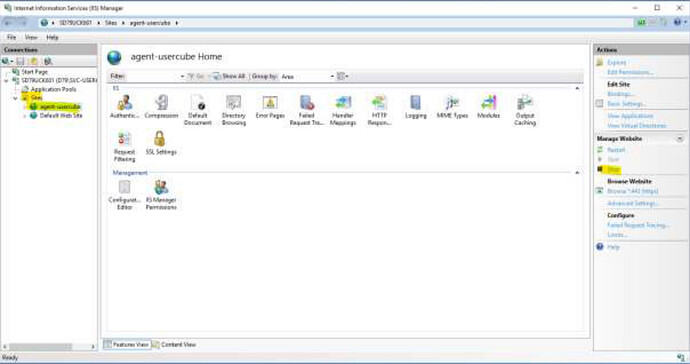The width and height of the screenshot is (690, 364).
Task: Click View Applications link
Action: (x=630, y=116)
